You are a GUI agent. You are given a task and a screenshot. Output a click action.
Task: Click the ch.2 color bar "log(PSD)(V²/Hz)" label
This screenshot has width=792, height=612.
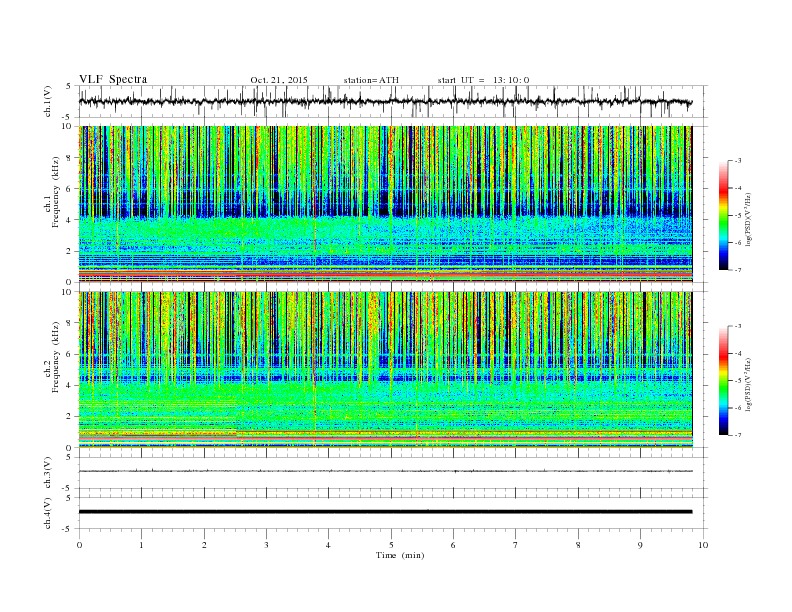(749, 383)
